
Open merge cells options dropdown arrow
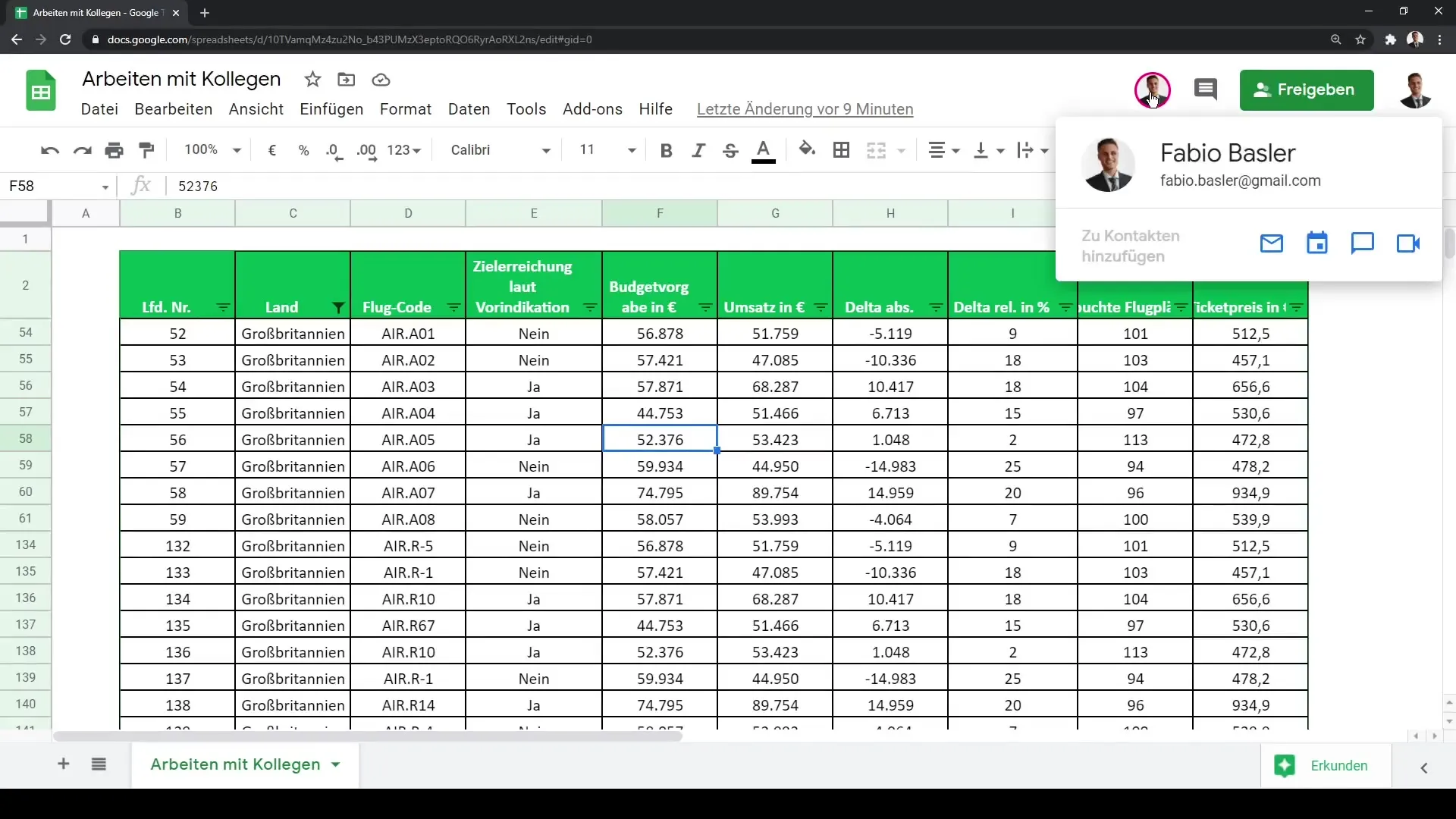coord(902,151)
